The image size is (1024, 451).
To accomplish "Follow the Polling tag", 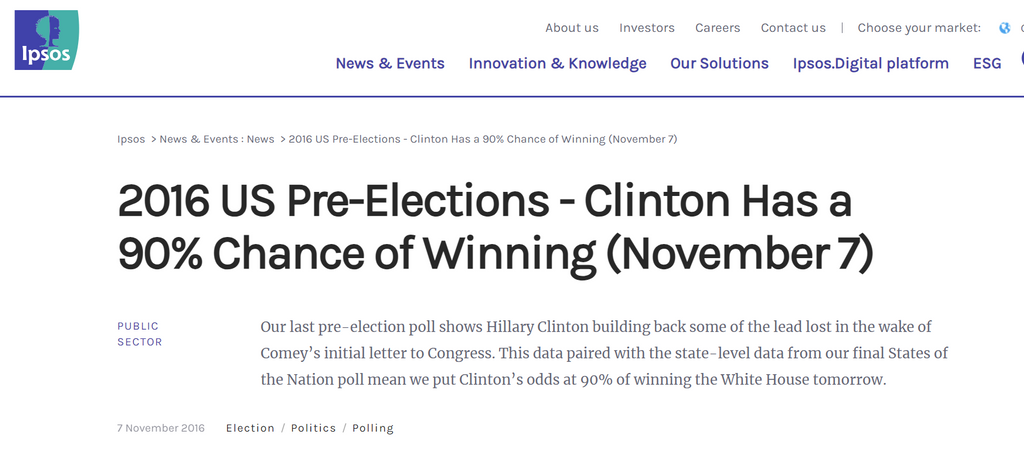I will pyautogui.click(x=373, y=428).
